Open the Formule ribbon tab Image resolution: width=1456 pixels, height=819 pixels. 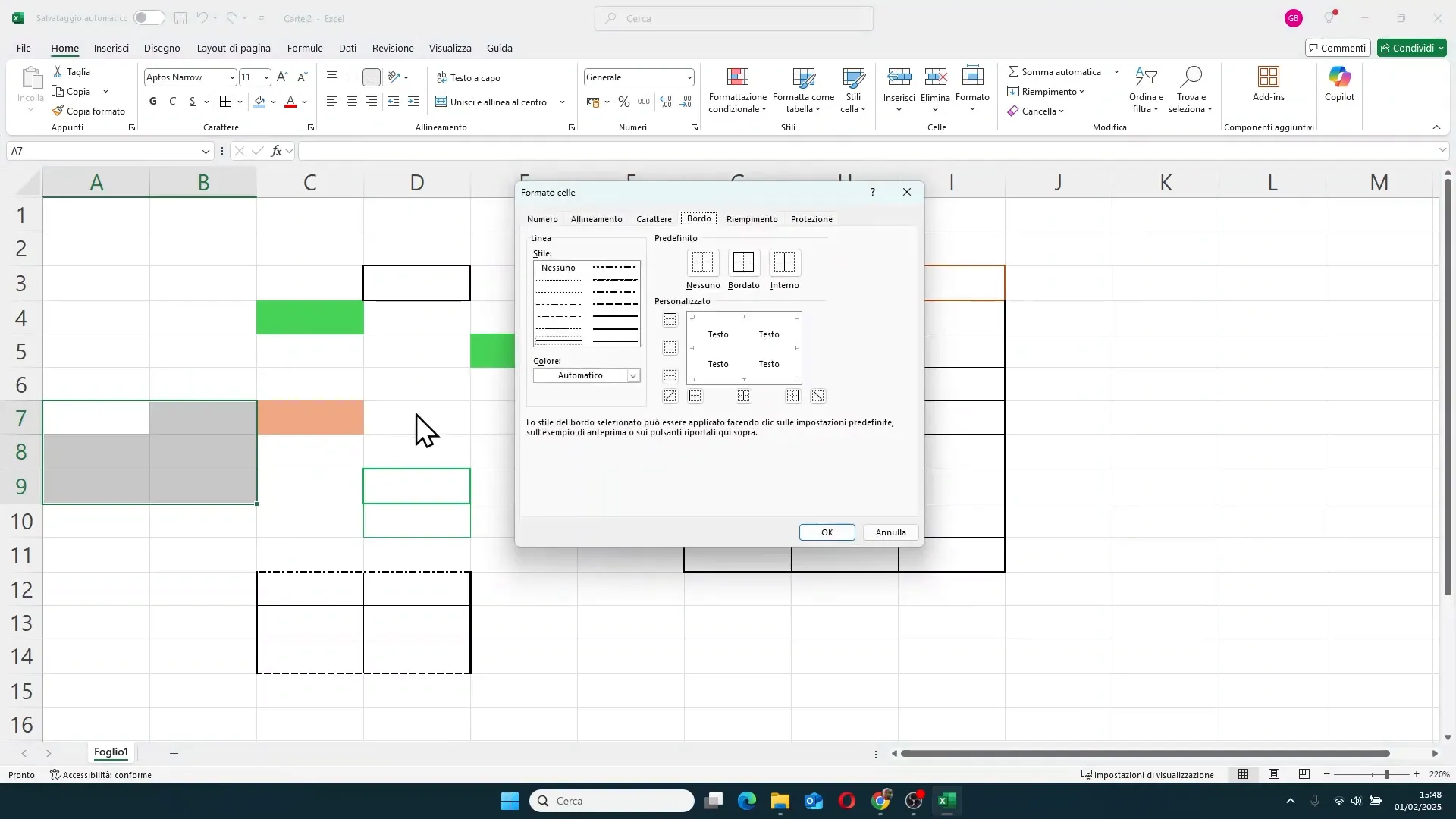click(305, 48)
